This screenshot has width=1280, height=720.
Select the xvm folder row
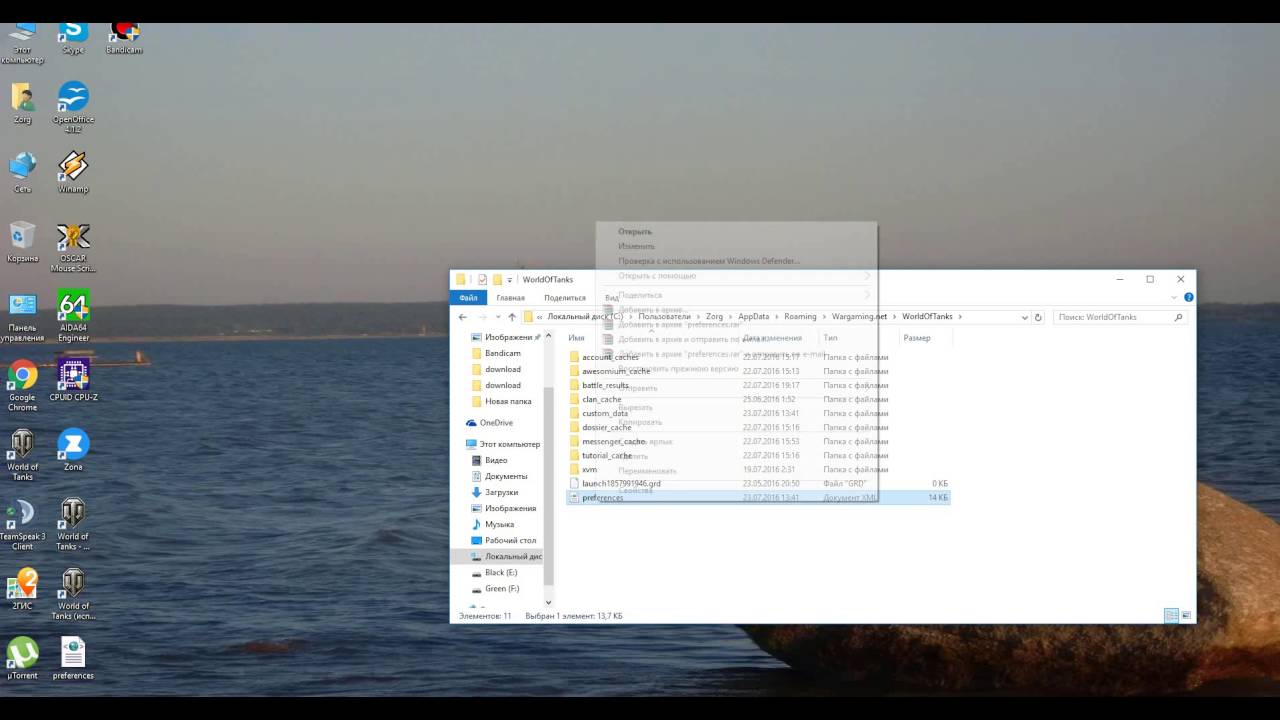tap(757, 469)
